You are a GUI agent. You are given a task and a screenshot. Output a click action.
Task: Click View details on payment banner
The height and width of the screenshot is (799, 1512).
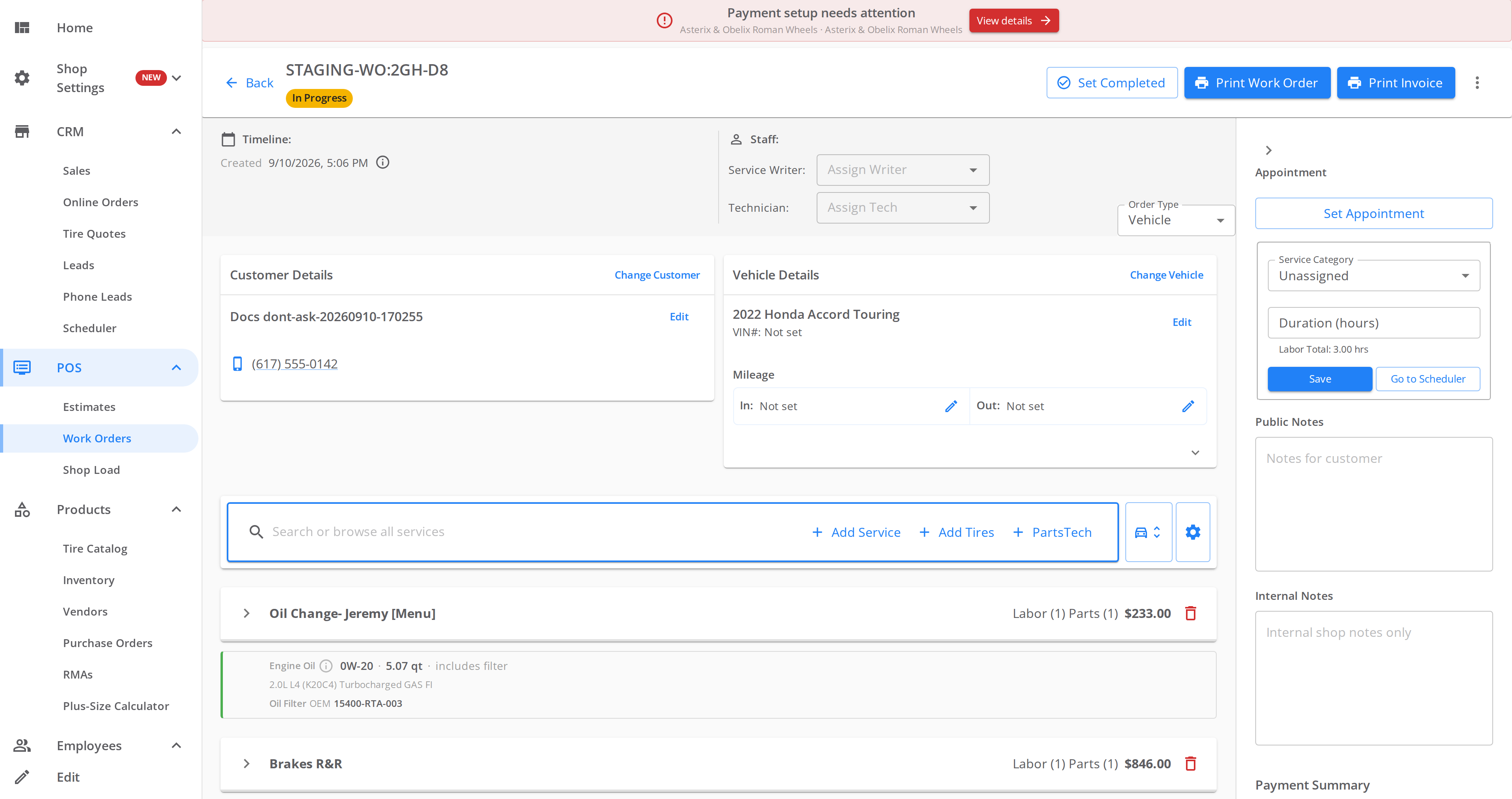coord(1014,20)
